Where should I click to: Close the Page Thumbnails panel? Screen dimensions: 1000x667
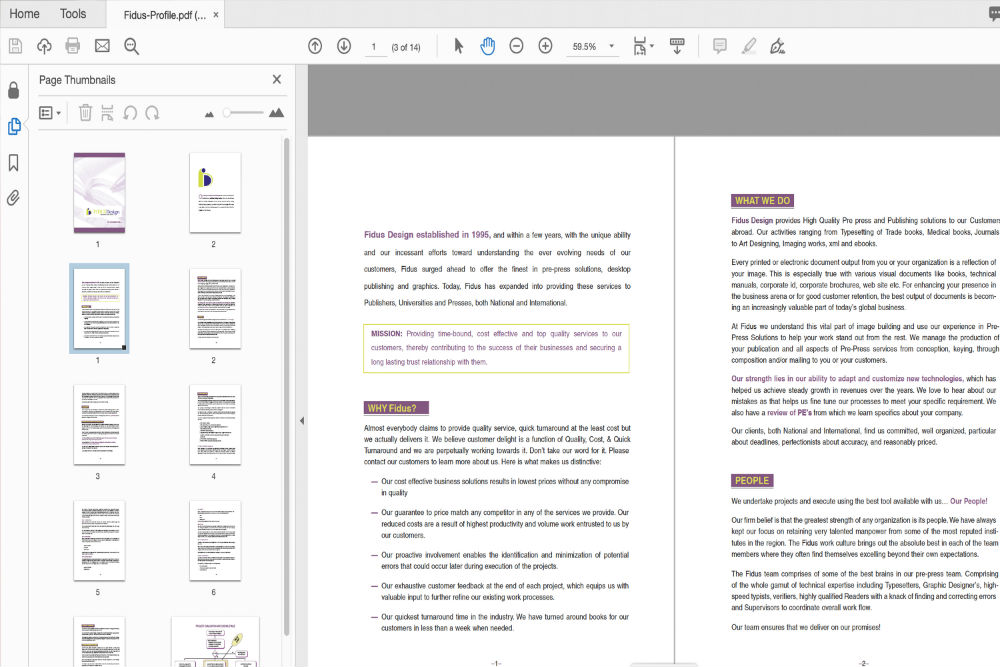coord(277,80)
